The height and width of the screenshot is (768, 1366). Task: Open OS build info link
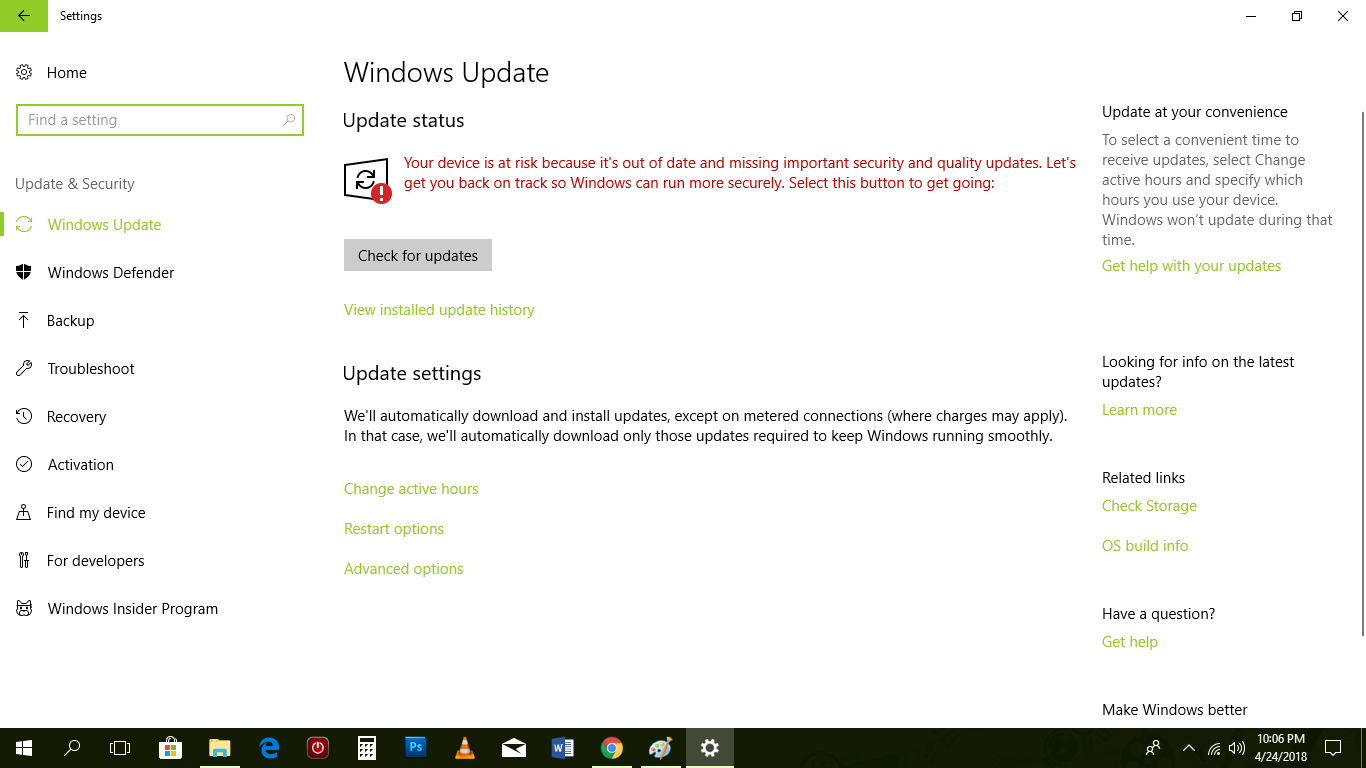1145,546
